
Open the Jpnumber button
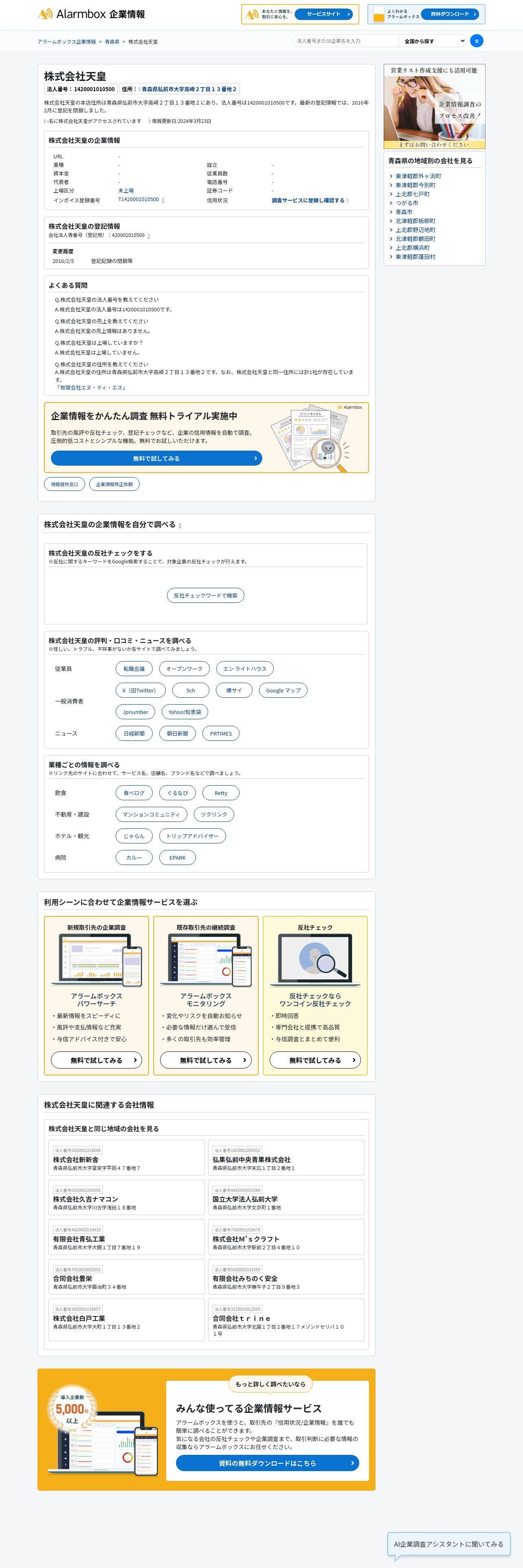pyautogui.click(x=135, y=712)
